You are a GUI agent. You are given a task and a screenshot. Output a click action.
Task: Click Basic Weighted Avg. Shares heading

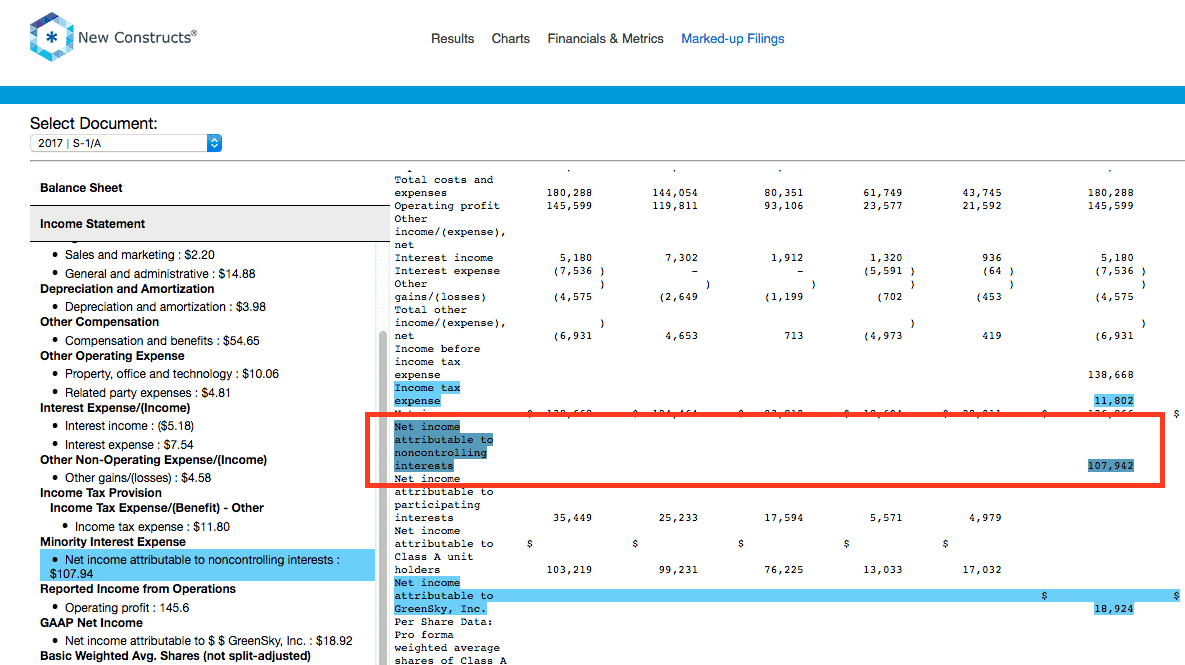(x=175, y=656)
